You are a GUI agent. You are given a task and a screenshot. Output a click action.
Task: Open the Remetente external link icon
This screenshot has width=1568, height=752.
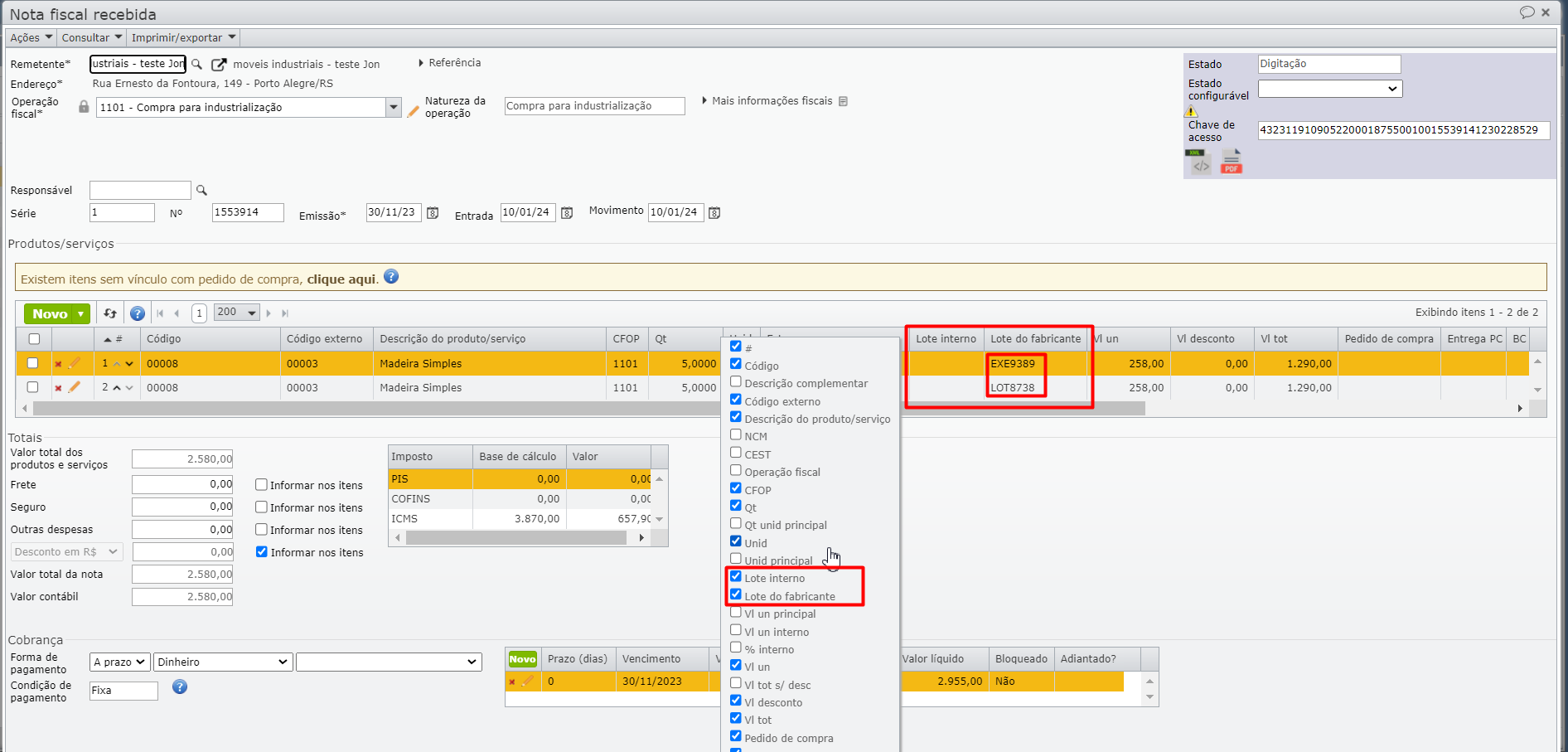[x=219, y=65]
